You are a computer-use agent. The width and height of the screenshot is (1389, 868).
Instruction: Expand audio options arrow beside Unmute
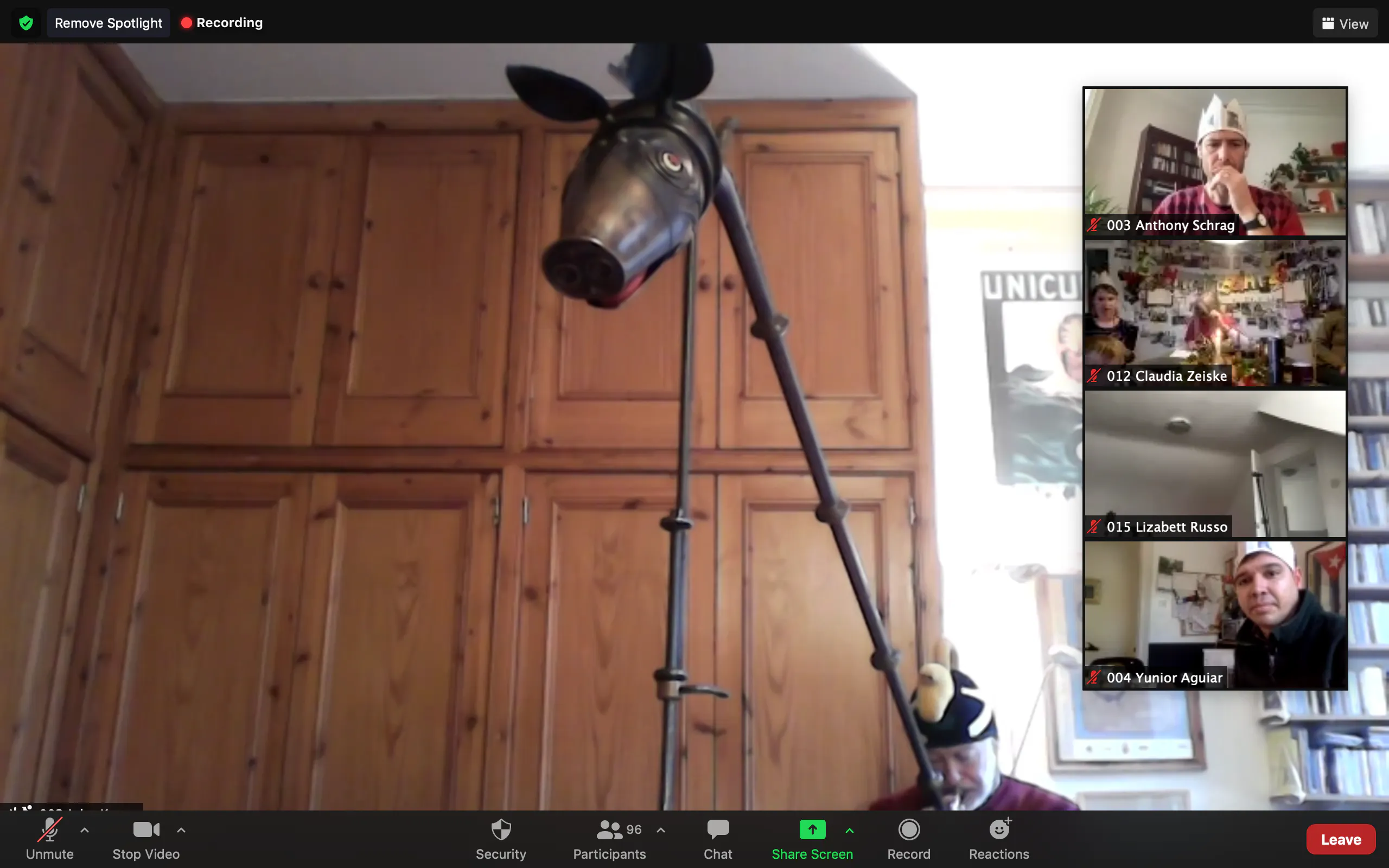pyautogui.click(x=85, y=830)
